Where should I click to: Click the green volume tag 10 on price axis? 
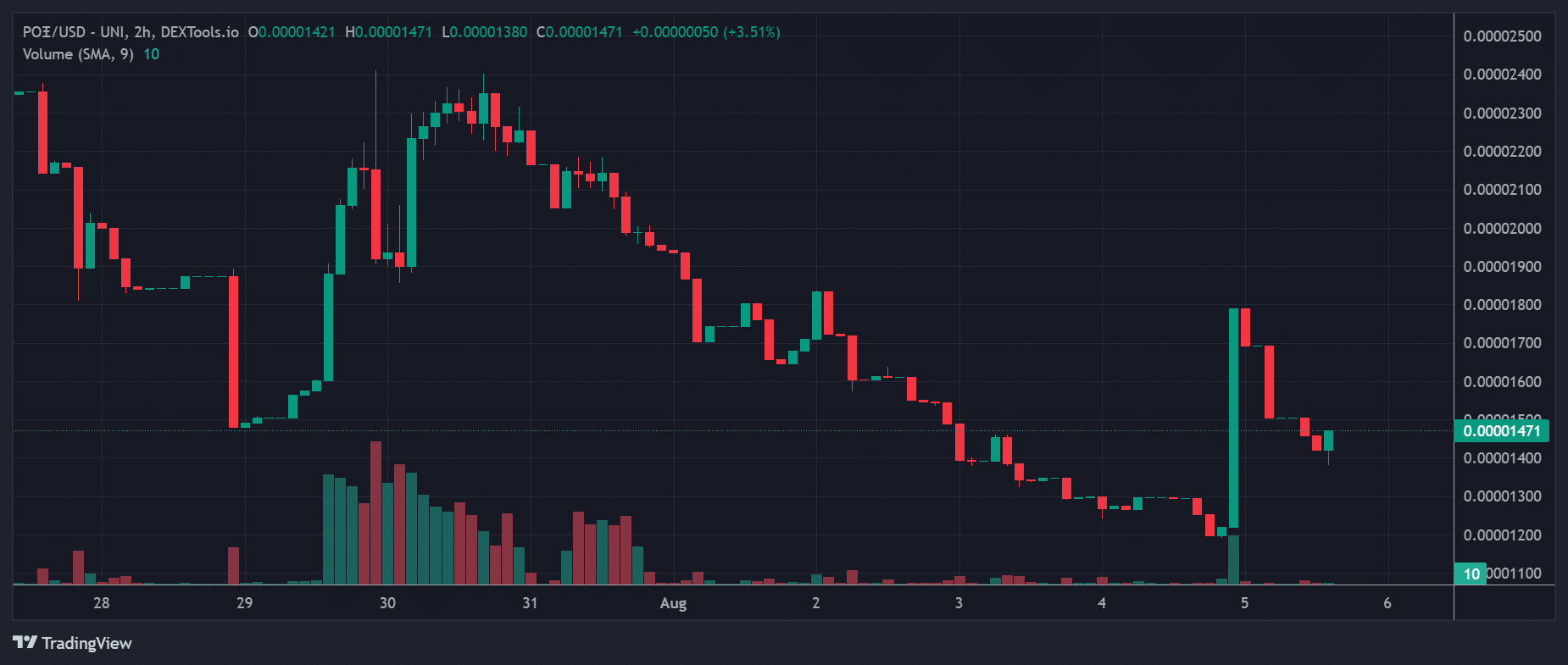[x=1471, y=574]
